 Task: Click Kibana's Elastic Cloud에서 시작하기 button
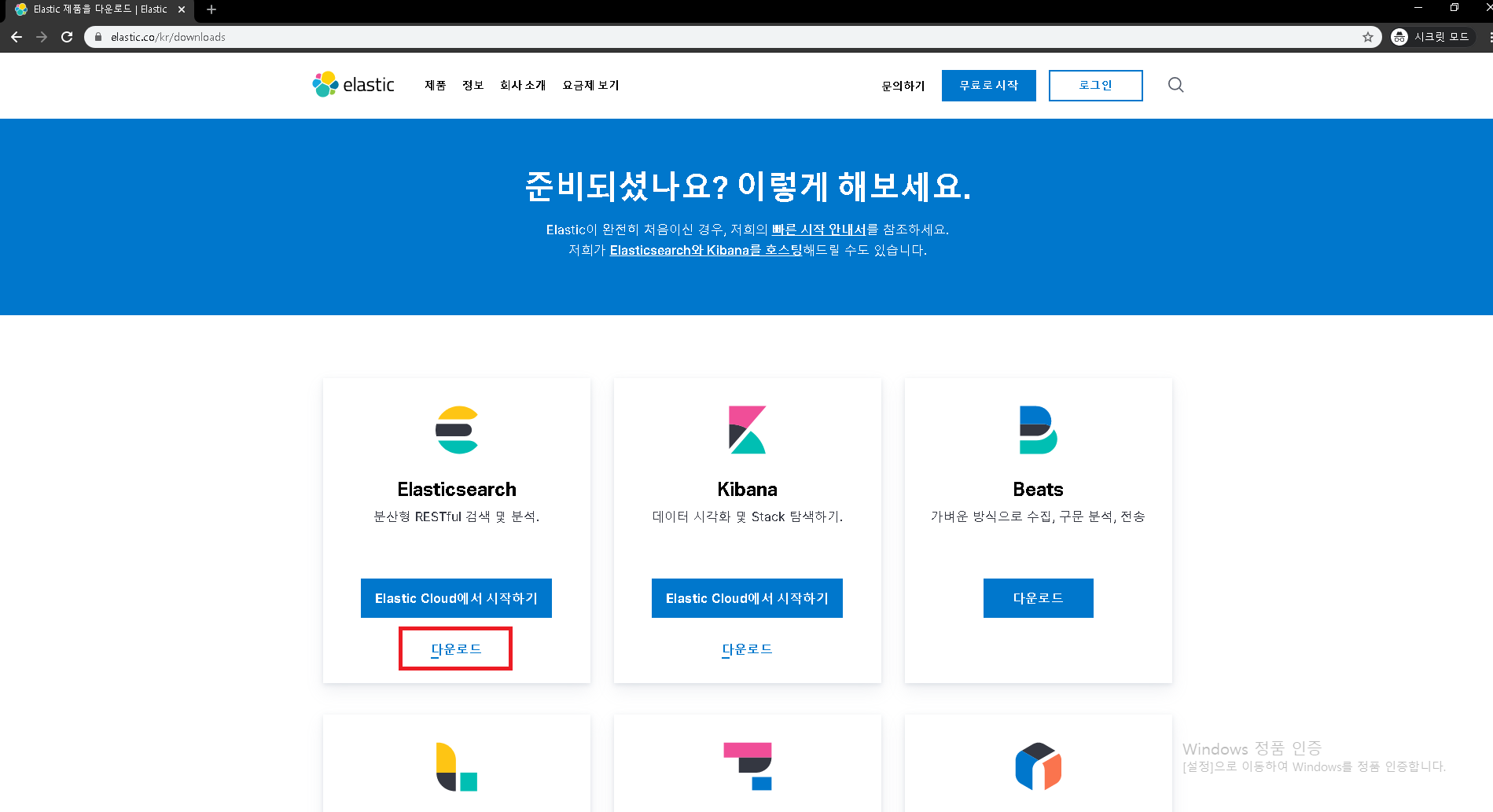tap(747, 598)
